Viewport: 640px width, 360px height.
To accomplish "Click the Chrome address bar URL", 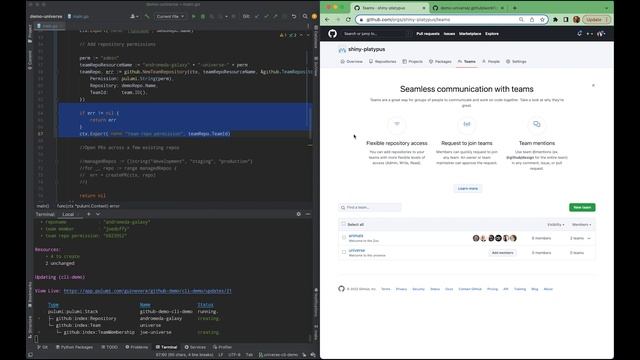I will click(x=408, y=19).
